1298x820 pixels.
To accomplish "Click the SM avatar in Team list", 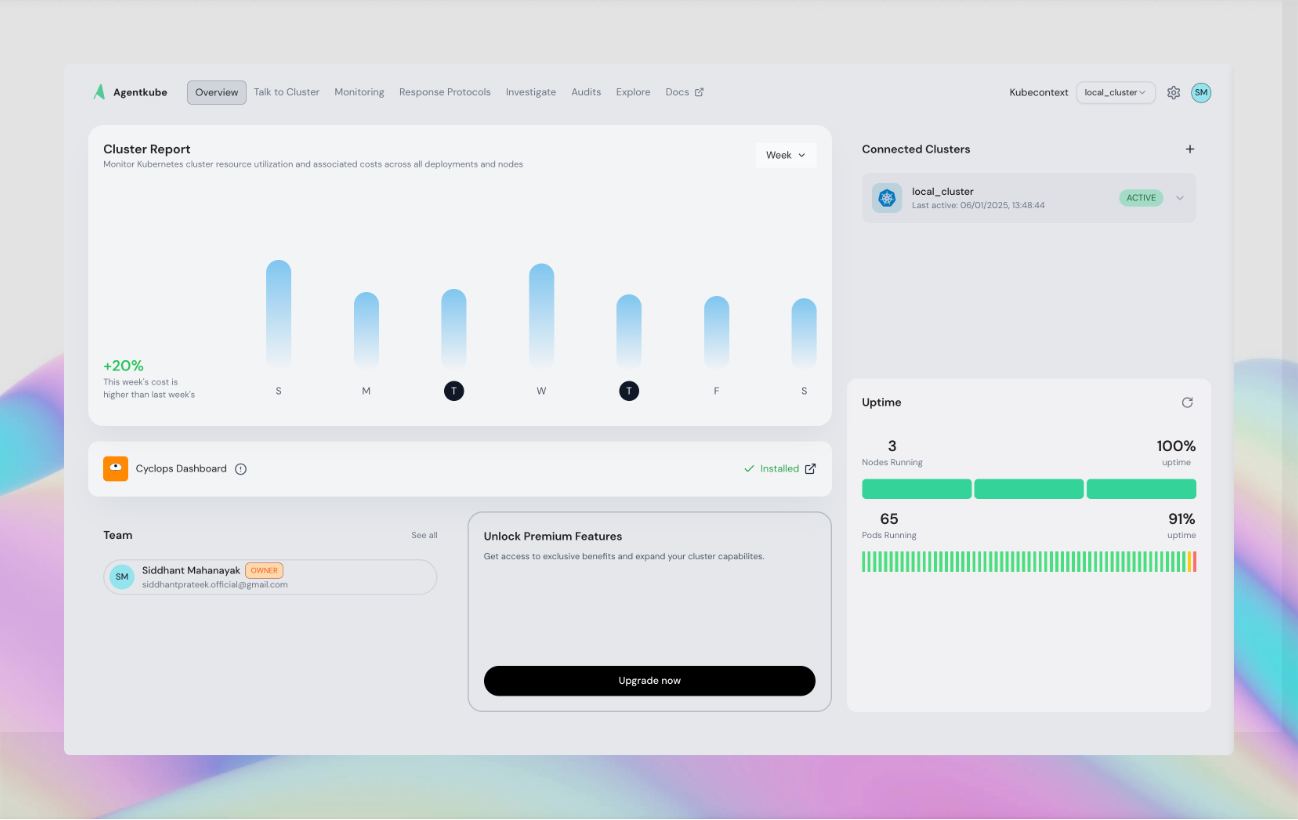I will [122, 577].
